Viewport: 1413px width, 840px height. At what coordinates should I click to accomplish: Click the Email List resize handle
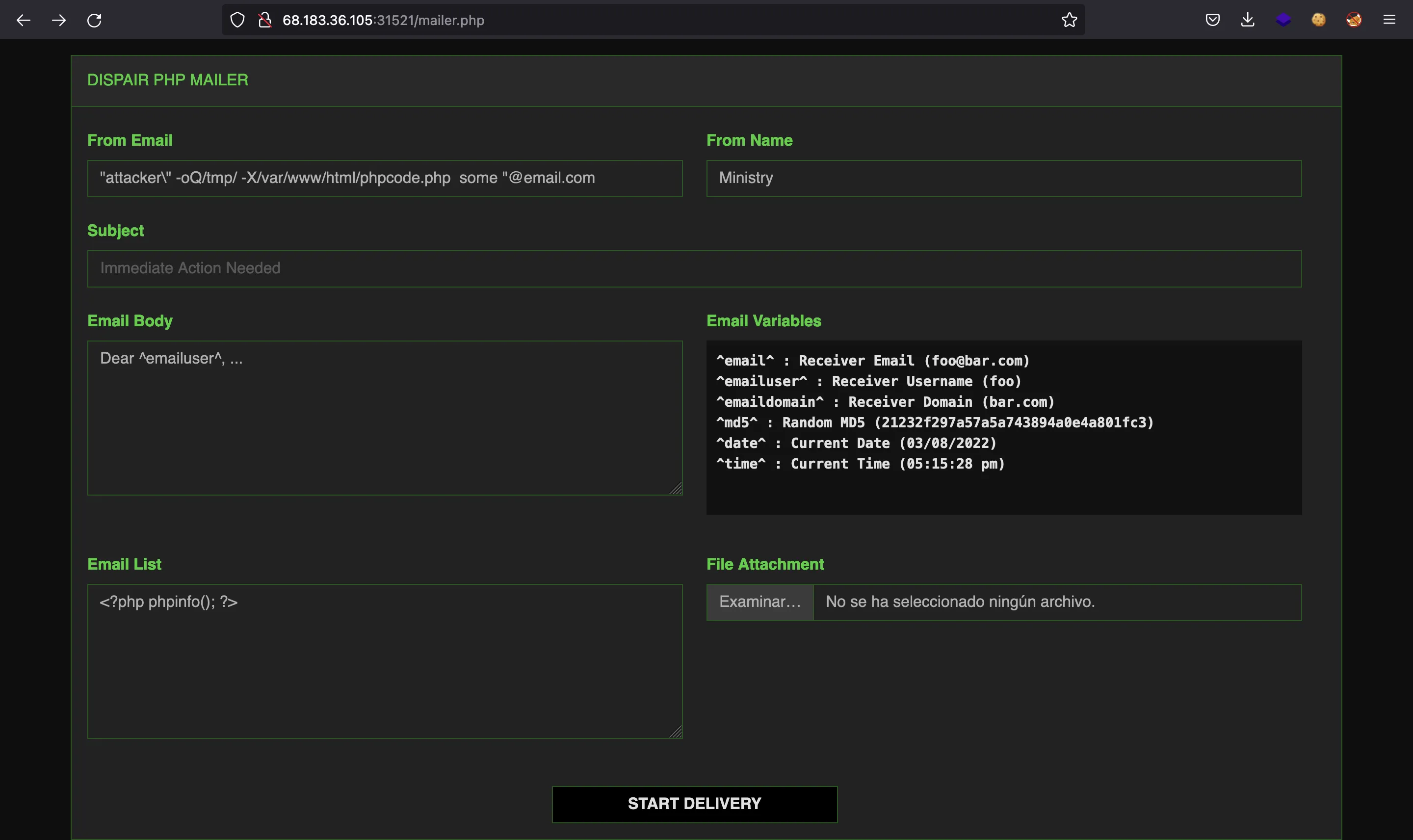pyautogui.click(x=676, y=732)
